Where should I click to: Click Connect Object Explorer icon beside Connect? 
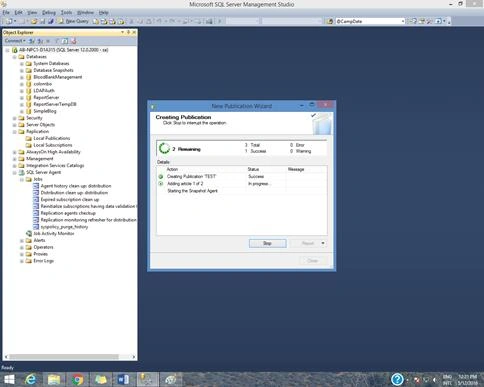(x=31, y=41)
